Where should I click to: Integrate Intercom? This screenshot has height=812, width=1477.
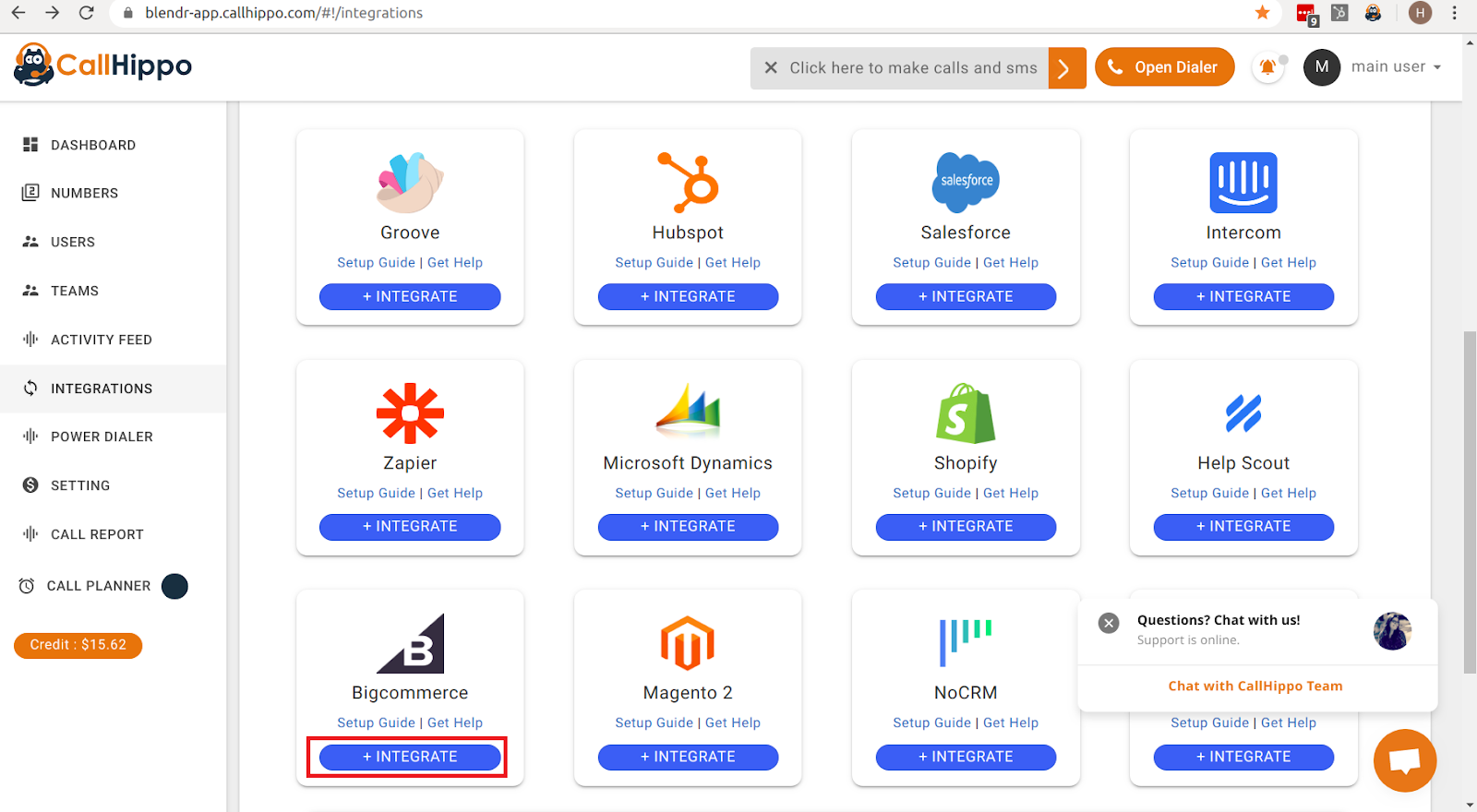[1243, 296]
